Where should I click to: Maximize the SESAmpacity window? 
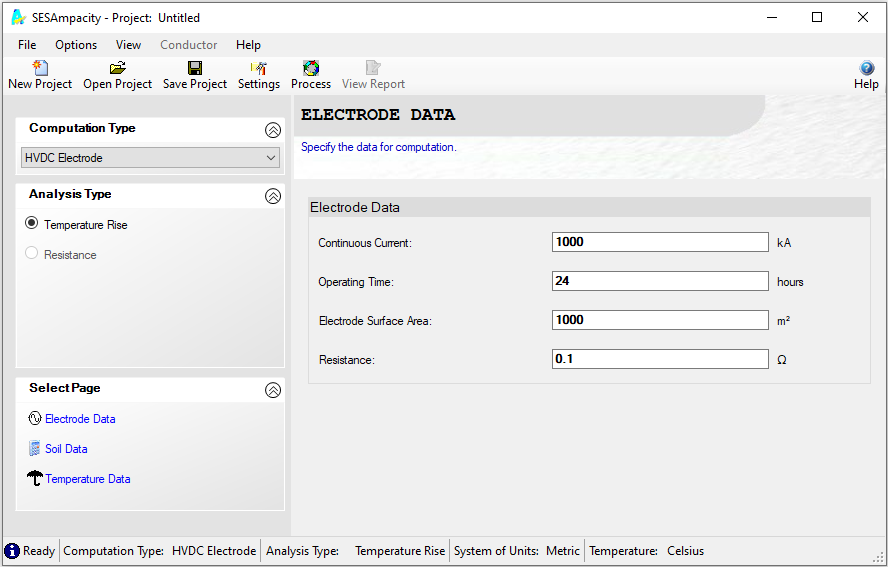[817, 18]
